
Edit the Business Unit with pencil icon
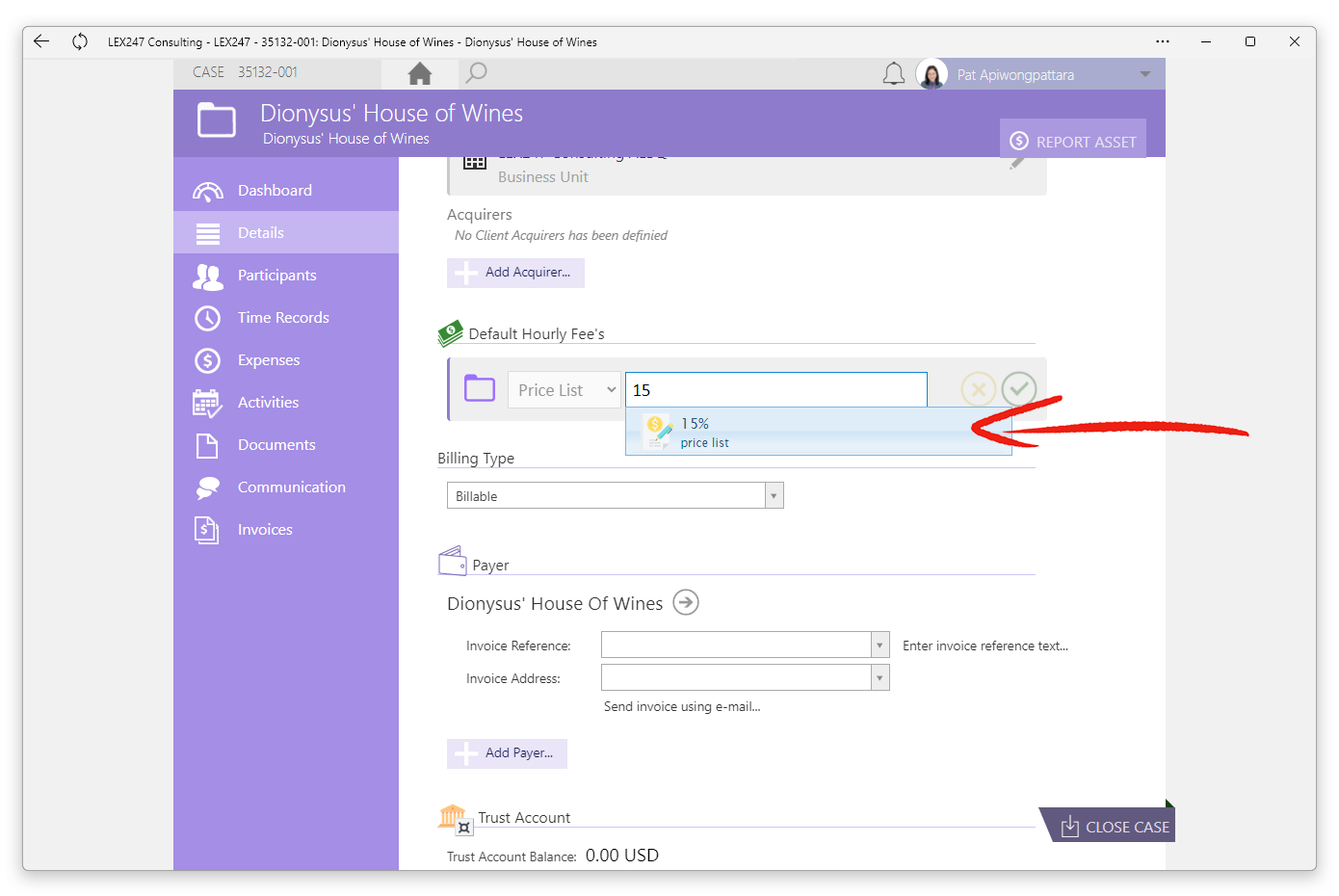[x=1017, y=163]
